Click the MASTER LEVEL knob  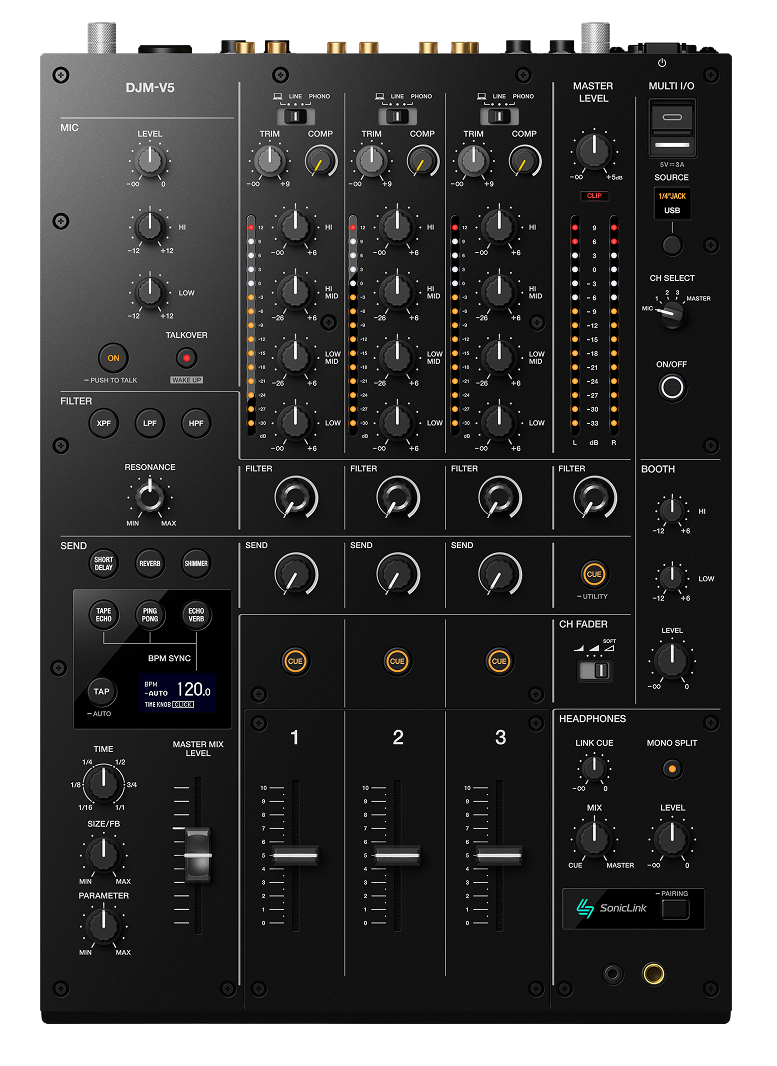coord(593,151)
